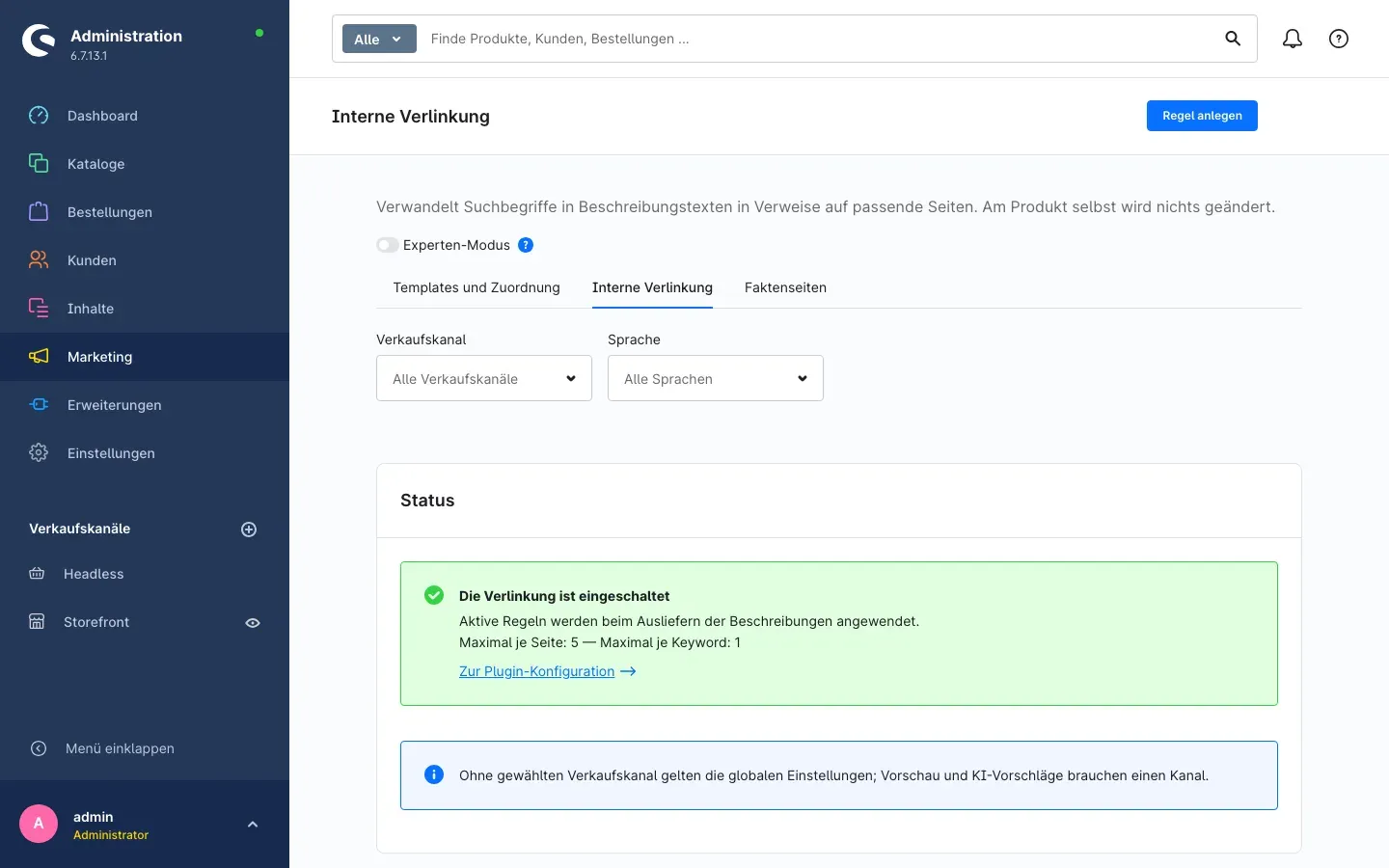The width and height of the screenshot is (1389, 868).
Task: Click the Bestellungen bag icon
Action: 39,212
